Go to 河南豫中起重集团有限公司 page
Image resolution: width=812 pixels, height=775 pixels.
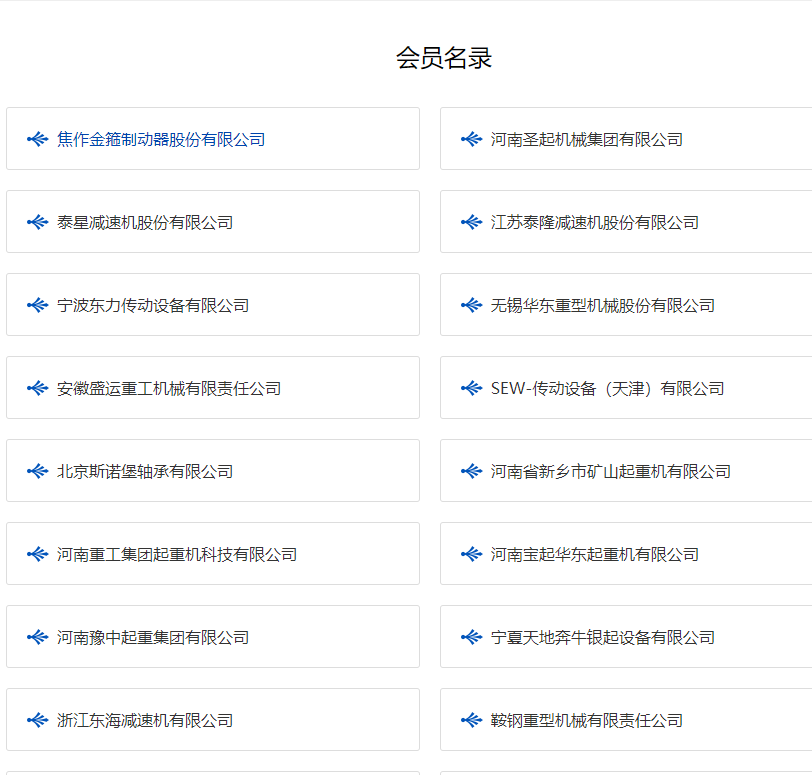pos(153,637)
